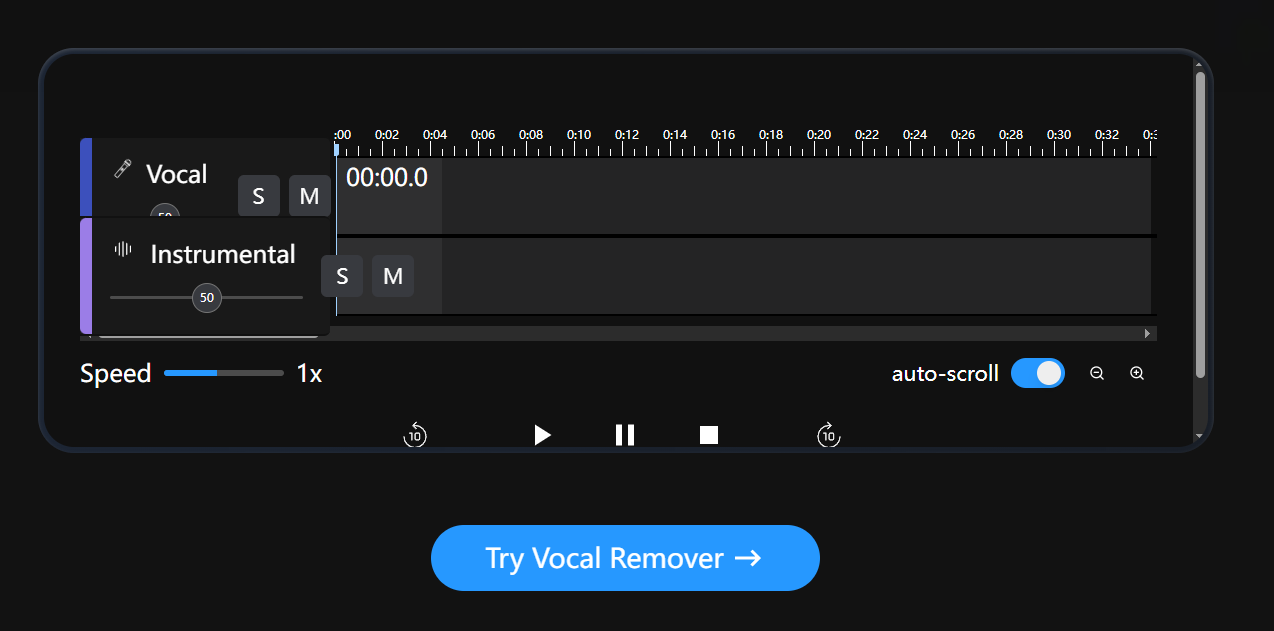Image resolution: width=1274 pixels, height=631 pixels.
Task: Mute the Vocal track
Action: [310, 196]
